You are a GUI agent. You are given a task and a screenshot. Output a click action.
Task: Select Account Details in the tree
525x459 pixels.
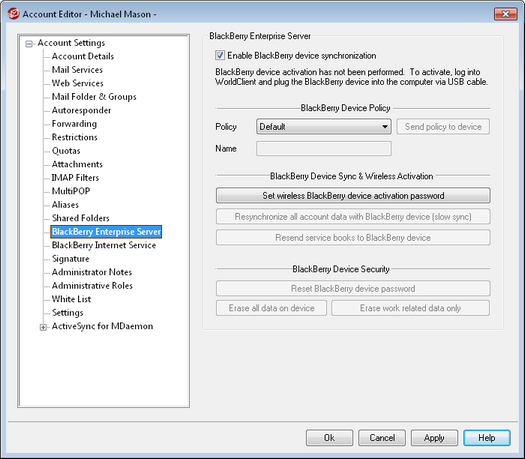(x=83, y=56)
